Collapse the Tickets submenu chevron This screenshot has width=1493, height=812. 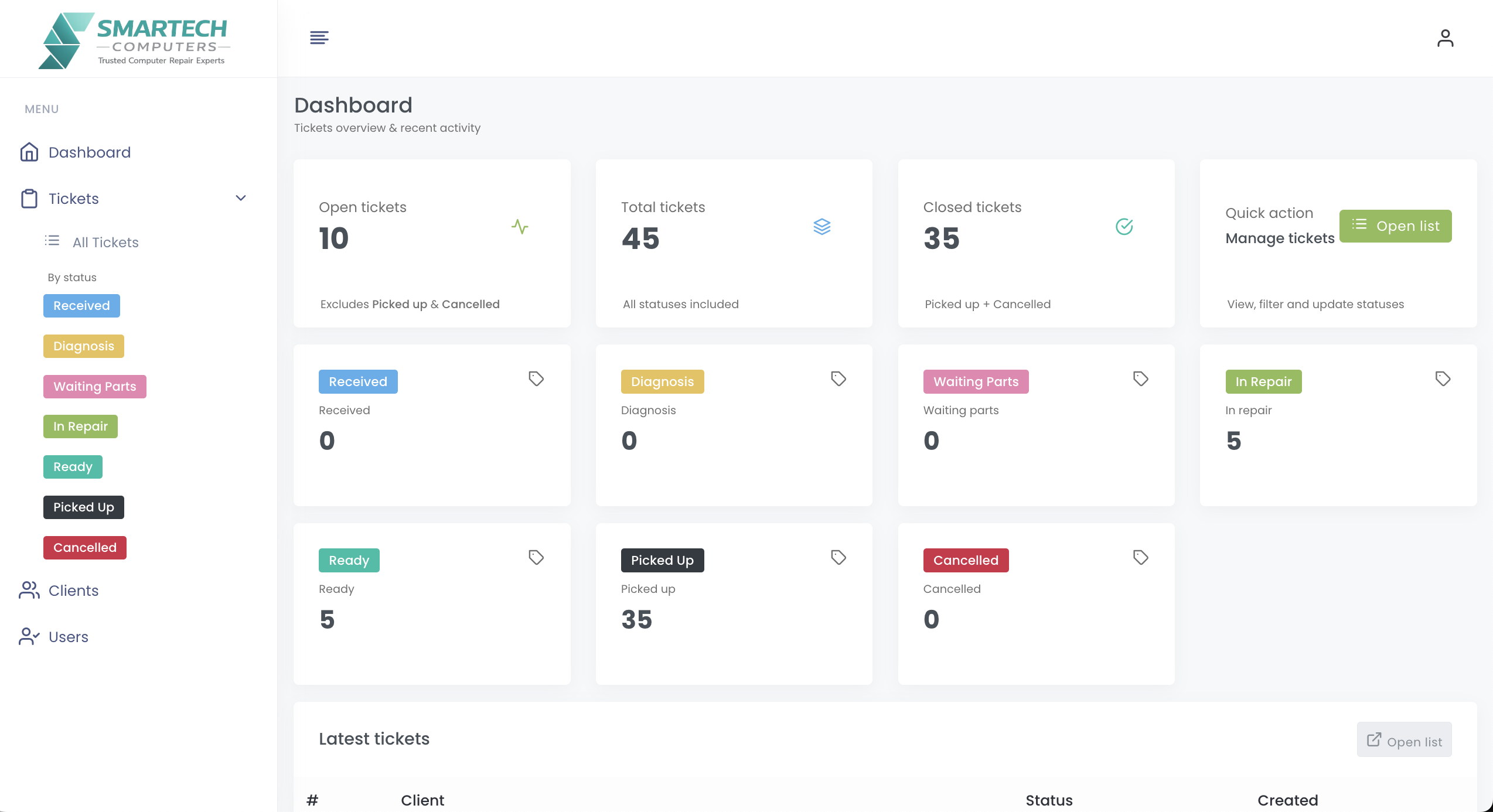pos(240,198)
